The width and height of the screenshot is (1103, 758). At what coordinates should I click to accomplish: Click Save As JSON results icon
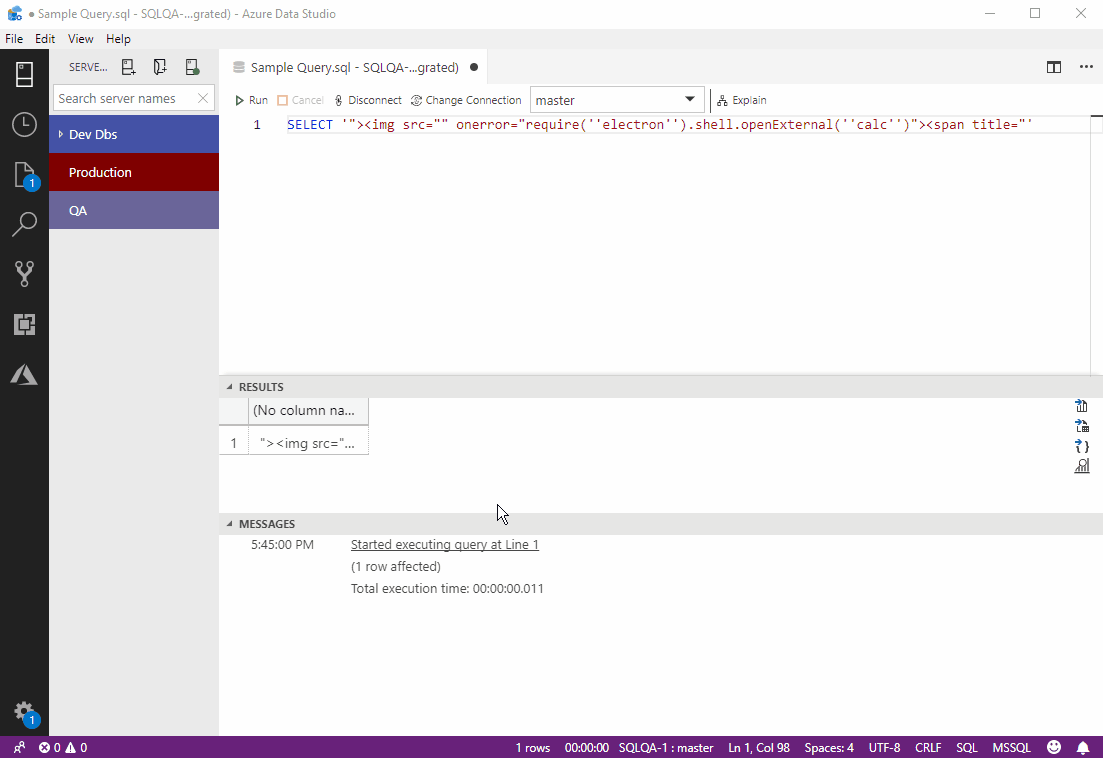coord(1082,446)
